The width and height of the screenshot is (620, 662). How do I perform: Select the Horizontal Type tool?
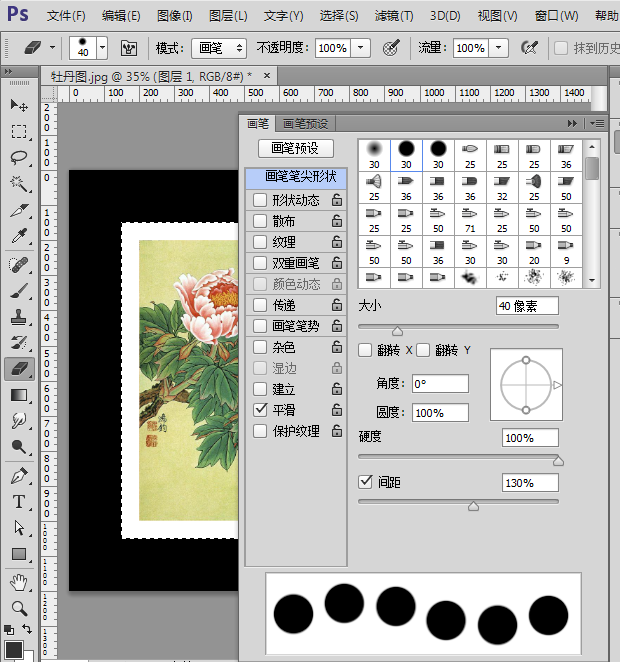click(x=18, y=501)
